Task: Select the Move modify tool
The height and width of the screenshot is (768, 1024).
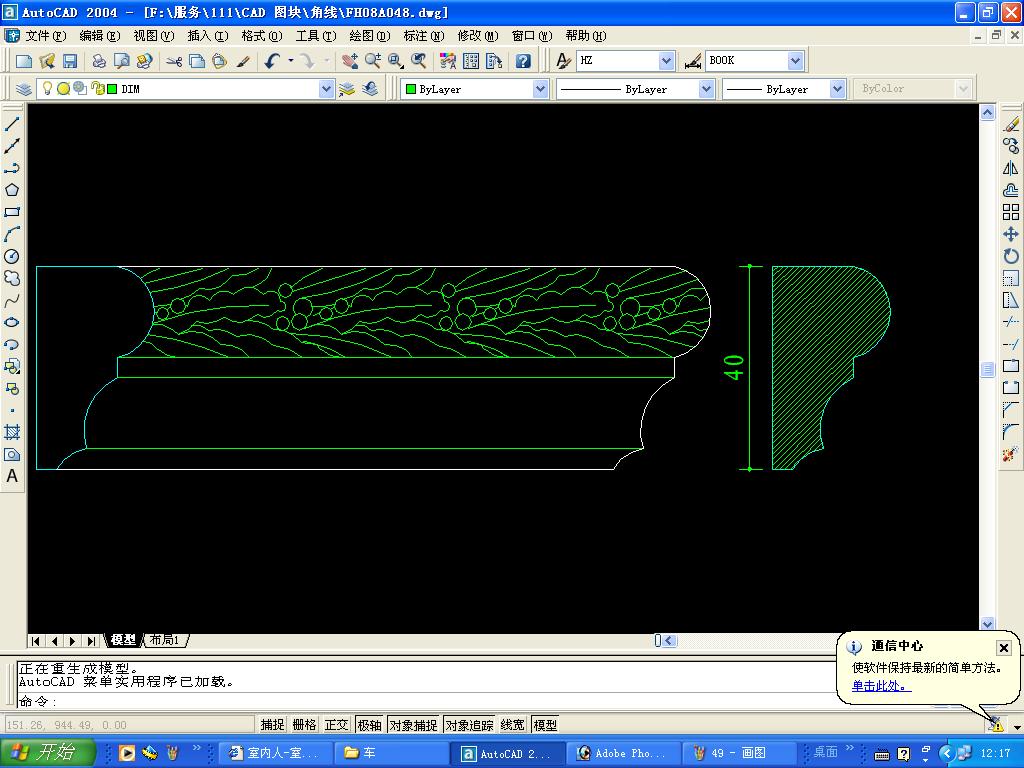Action: coord(1010,234)
